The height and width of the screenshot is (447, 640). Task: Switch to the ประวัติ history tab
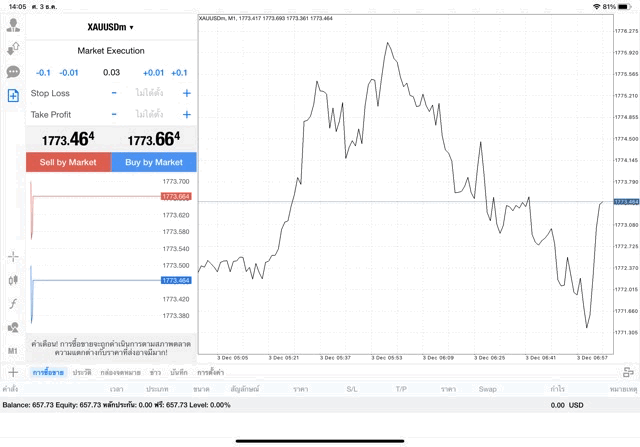pyautogui.click(x=82, y=372)
